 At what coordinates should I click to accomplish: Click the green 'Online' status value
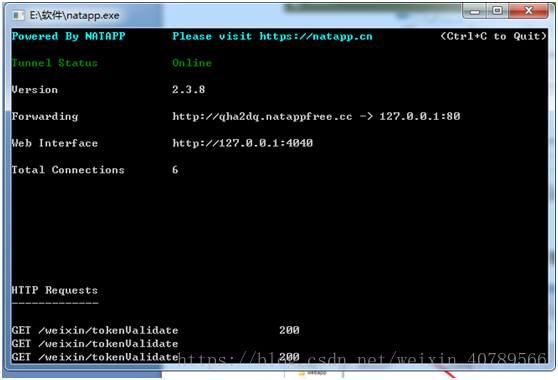[x=192, y=63]
